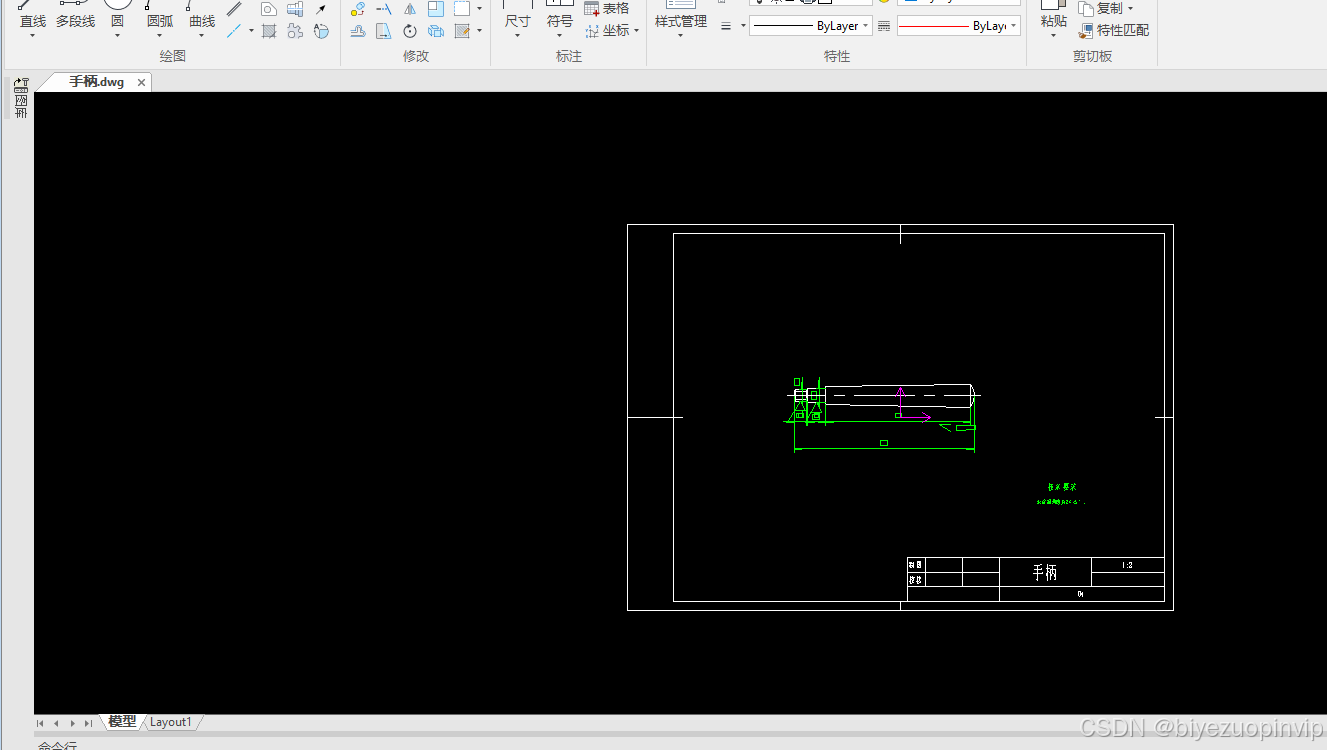Viewport: 1327px width, 750px height.
Task: Jump to last layout tab arrow
Action: tap(89, 723)
